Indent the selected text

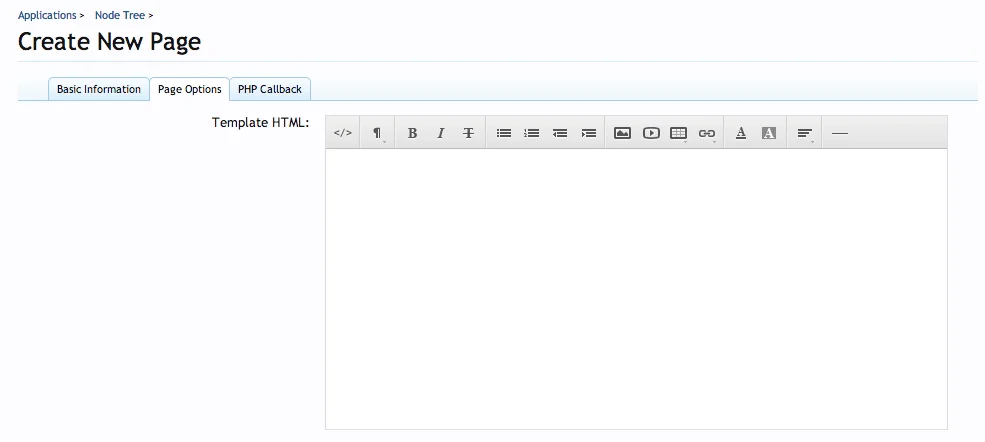pos(589,133)
